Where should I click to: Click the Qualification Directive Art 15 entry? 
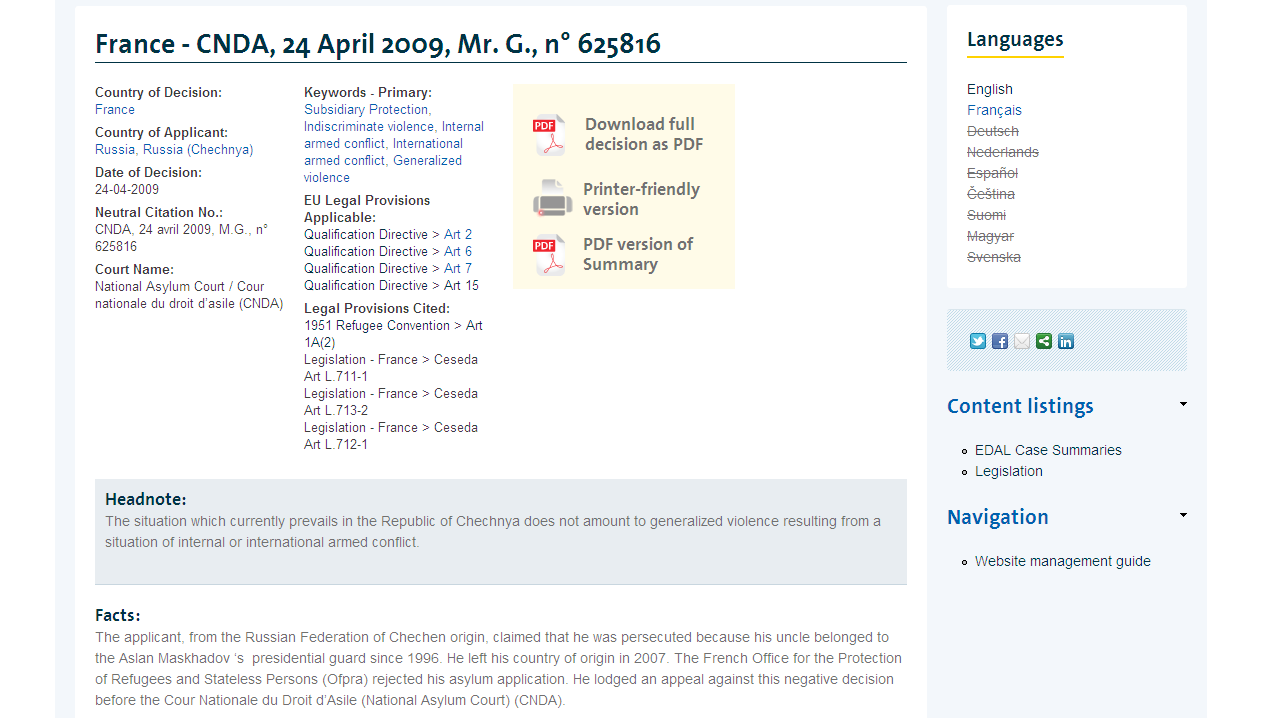[391, 285]
